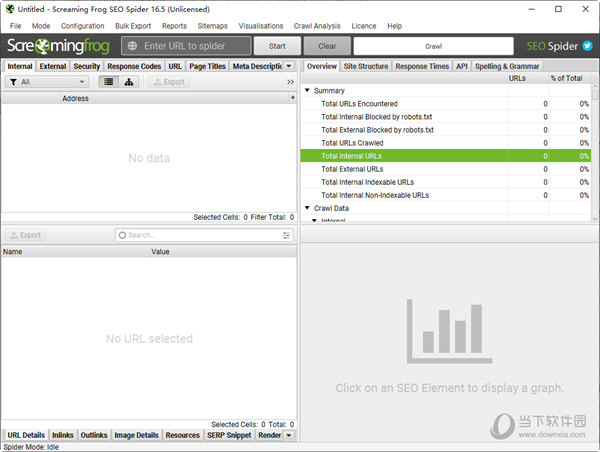Open the Resources bottom tab
Image resolution: width=600 pixels, height=452 pixels.
pos(183,435)
